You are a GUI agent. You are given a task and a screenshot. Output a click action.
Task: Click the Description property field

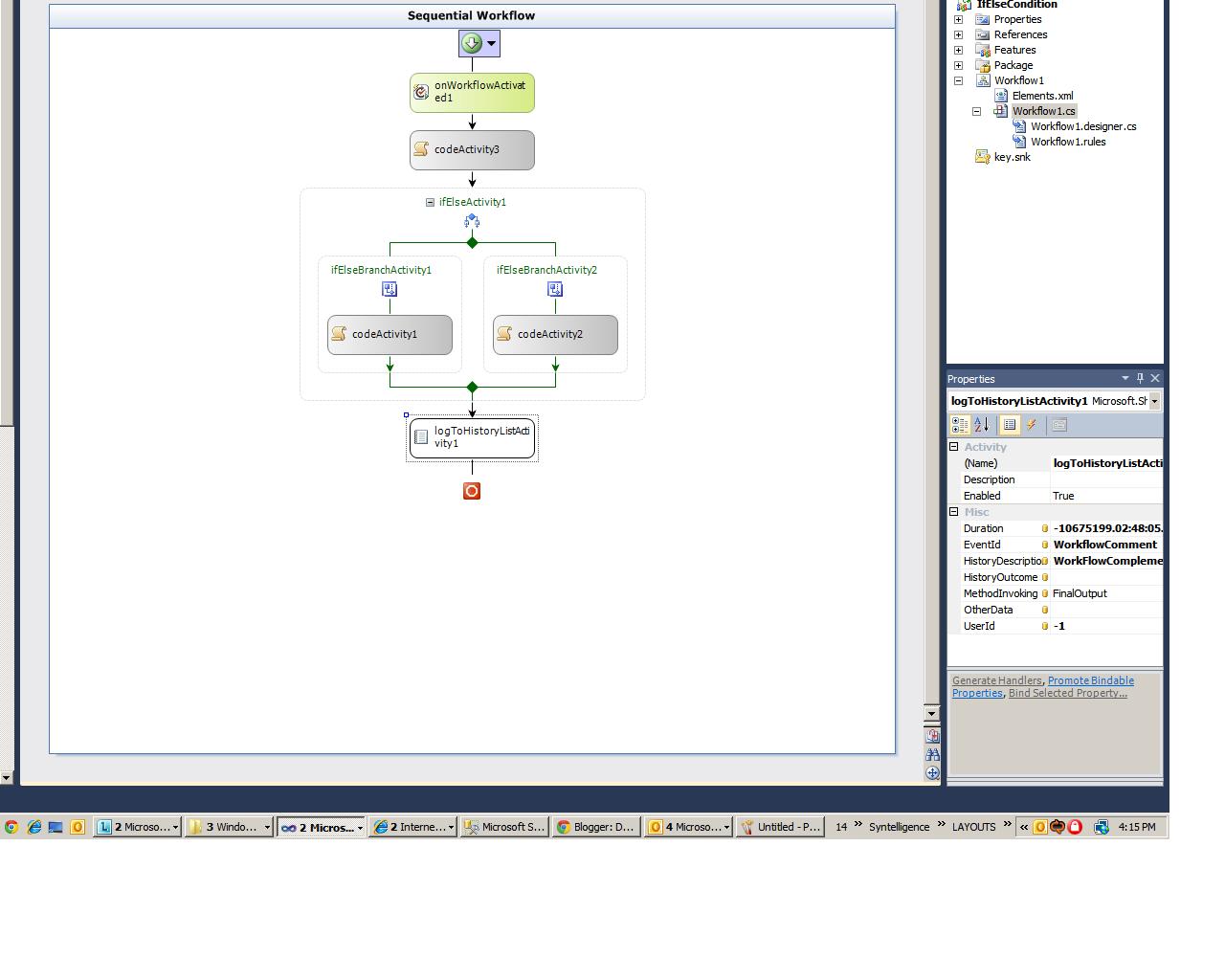1107,479
